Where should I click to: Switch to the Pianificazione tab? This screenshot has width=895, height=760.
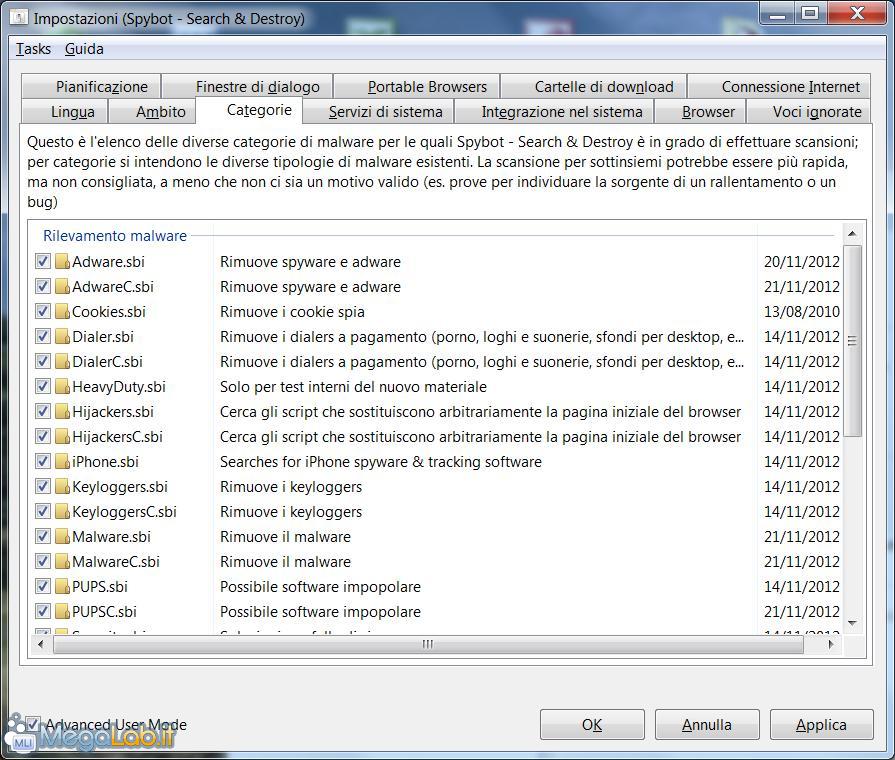[x=91, y=86]
